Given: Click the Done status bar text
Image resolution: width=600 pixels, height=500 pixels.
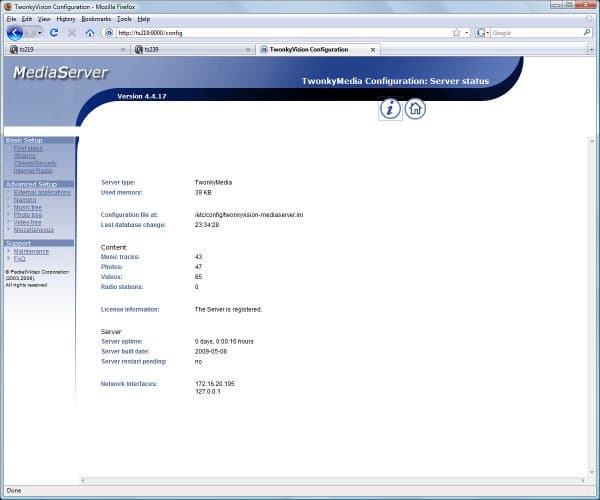Looking at the screenshot, I should pyautogui.click(x=14, y=490).
